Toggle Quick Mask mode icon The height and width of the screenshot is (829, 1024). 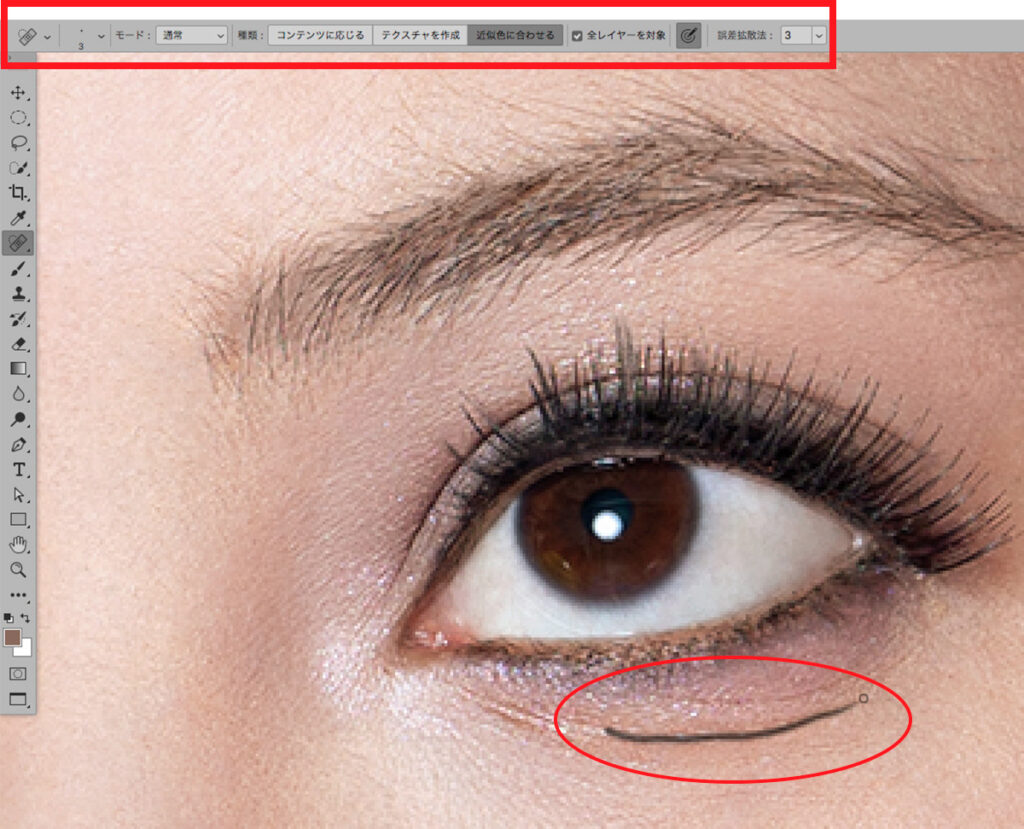tap(18, 673)
